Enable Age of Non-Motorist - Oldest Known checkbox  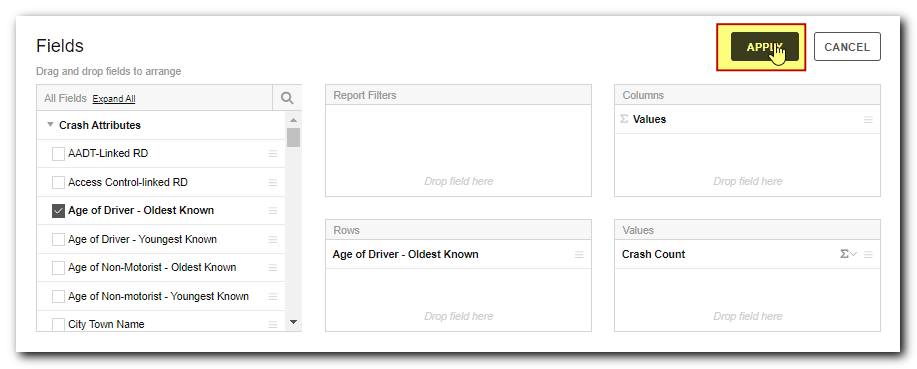(x=58, y=268)
